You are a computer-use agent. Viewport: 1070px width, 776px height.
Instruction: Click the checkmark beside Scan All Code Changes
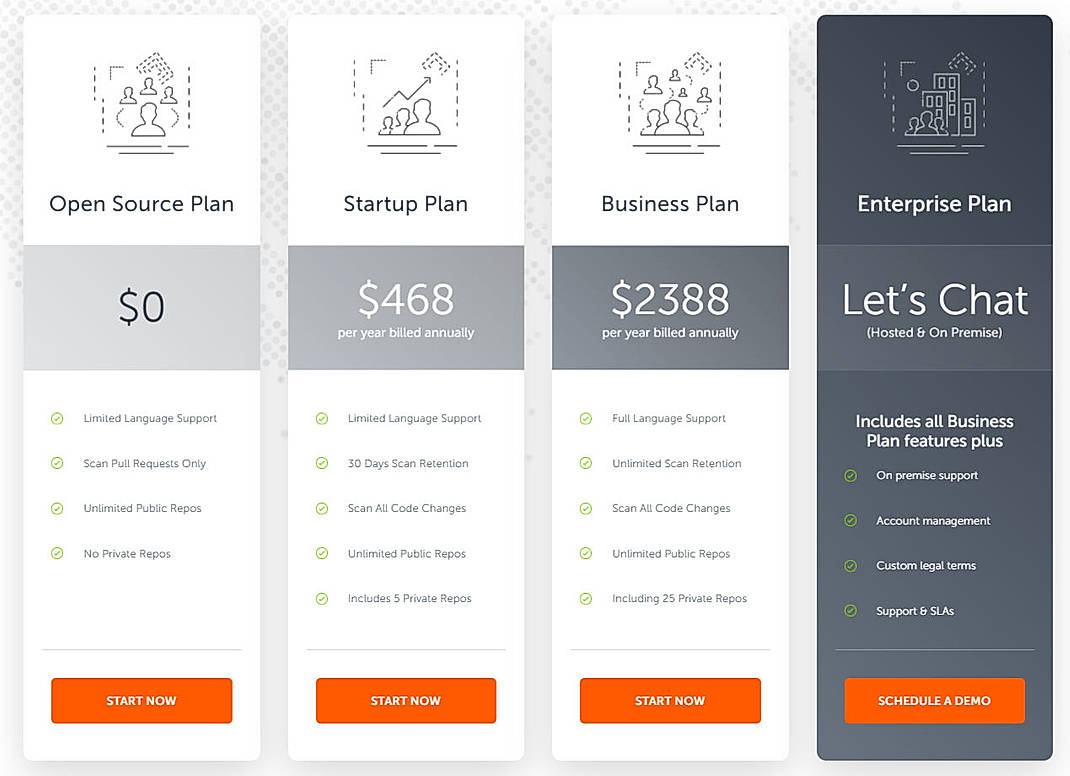coord(321,508)
